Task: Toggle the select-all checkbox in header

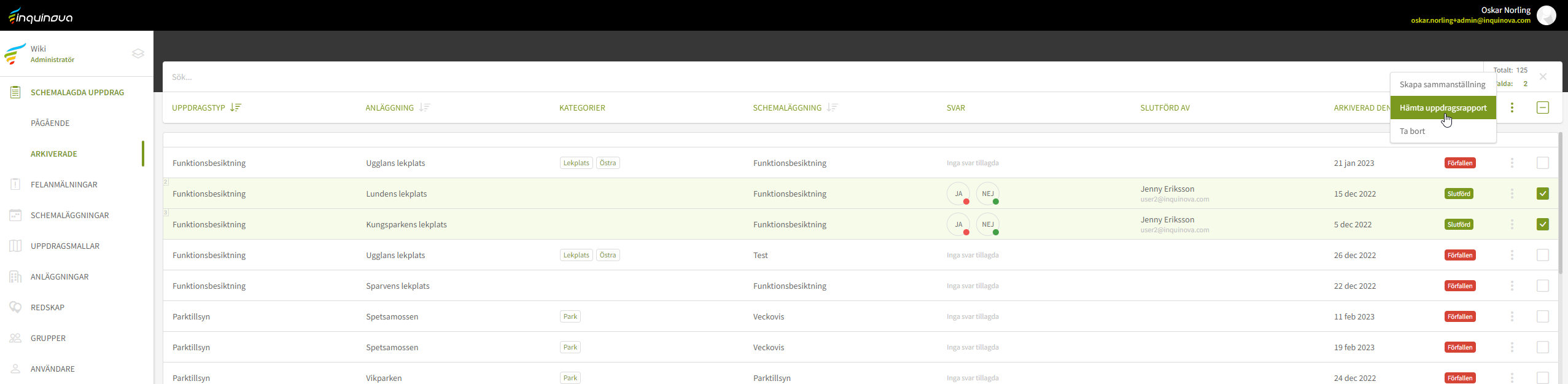Action: click(x=1542, y=108)
